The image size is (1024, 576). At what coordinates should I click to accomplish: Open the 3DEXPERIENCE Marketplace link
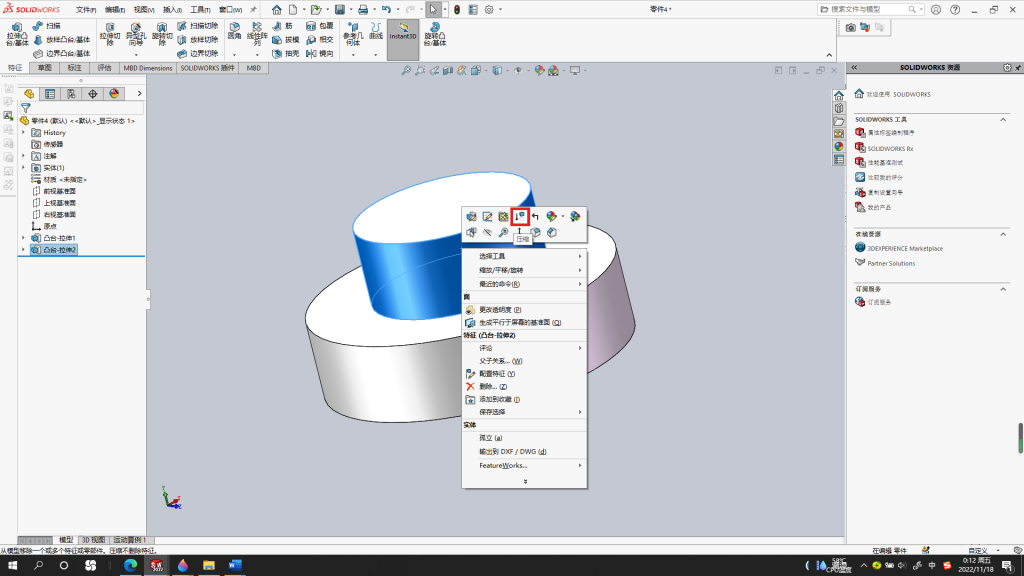904,248
